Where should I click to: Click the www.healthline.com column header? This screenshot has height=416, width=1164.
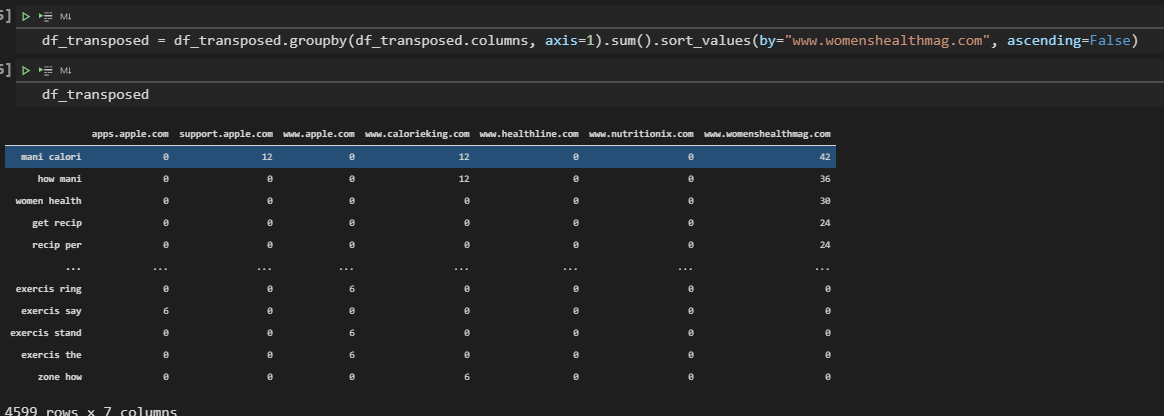pyautogui.click(x=529, y=134)
